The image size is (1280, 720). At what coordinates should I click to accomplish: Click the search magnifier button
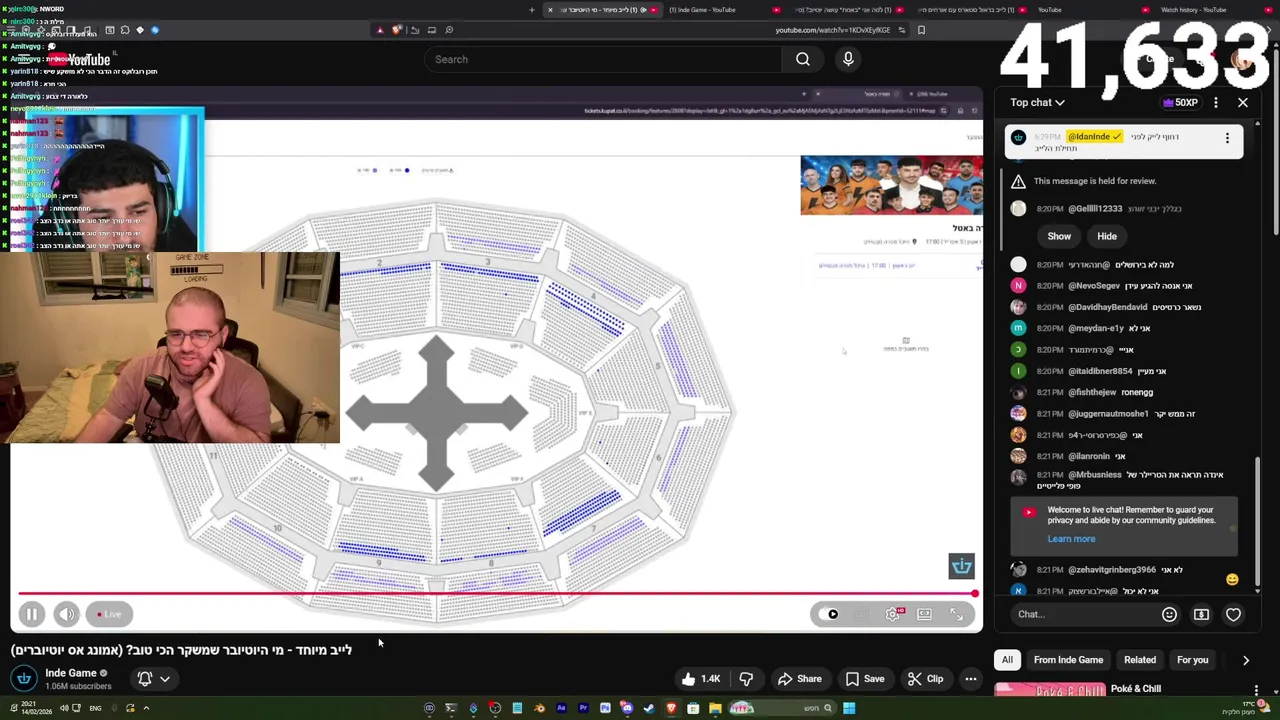pyautogui.click(x=803, y=59)
